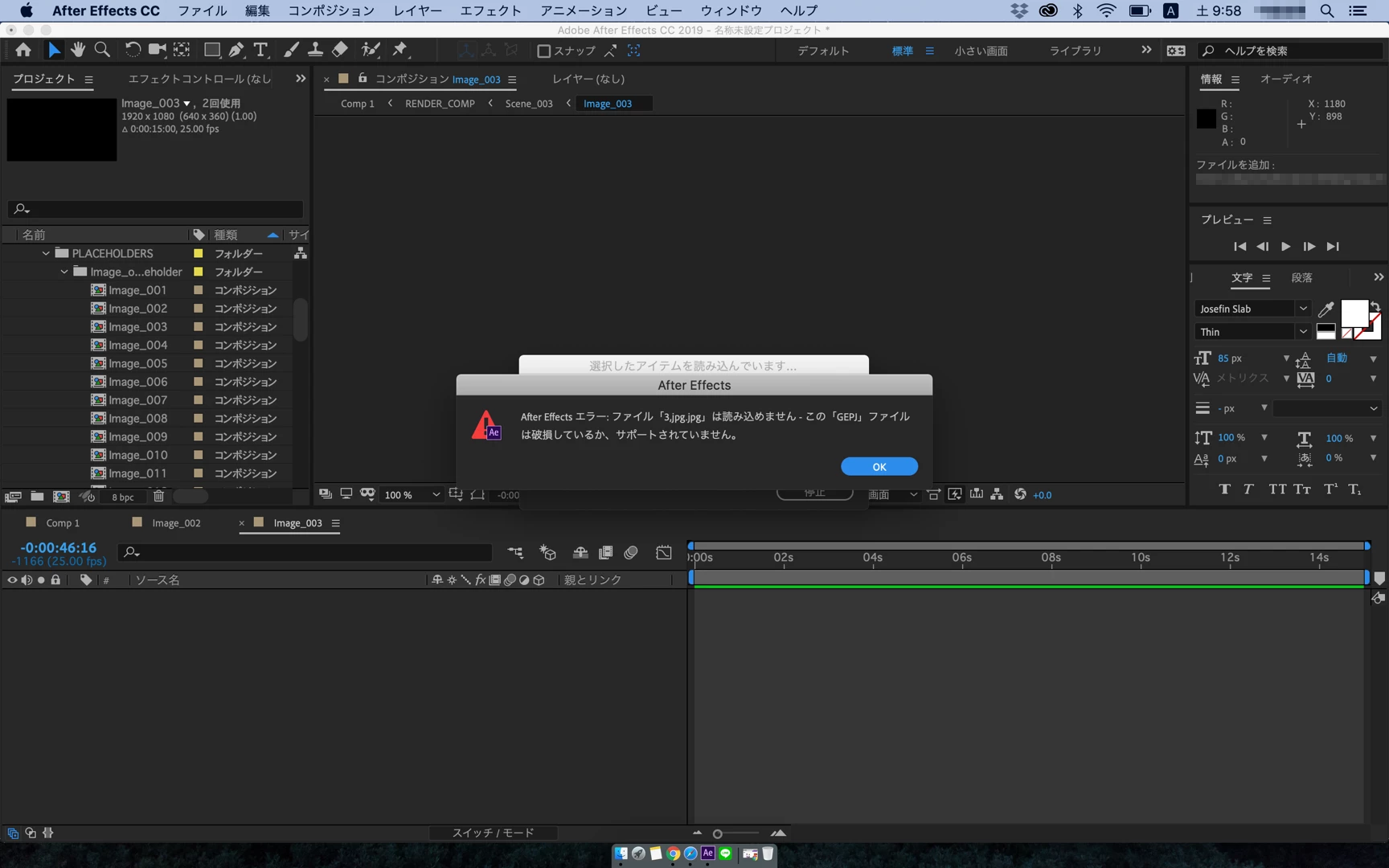Click the white fill color swatch
1389x868 pixels.
[x=1354, y=313]
